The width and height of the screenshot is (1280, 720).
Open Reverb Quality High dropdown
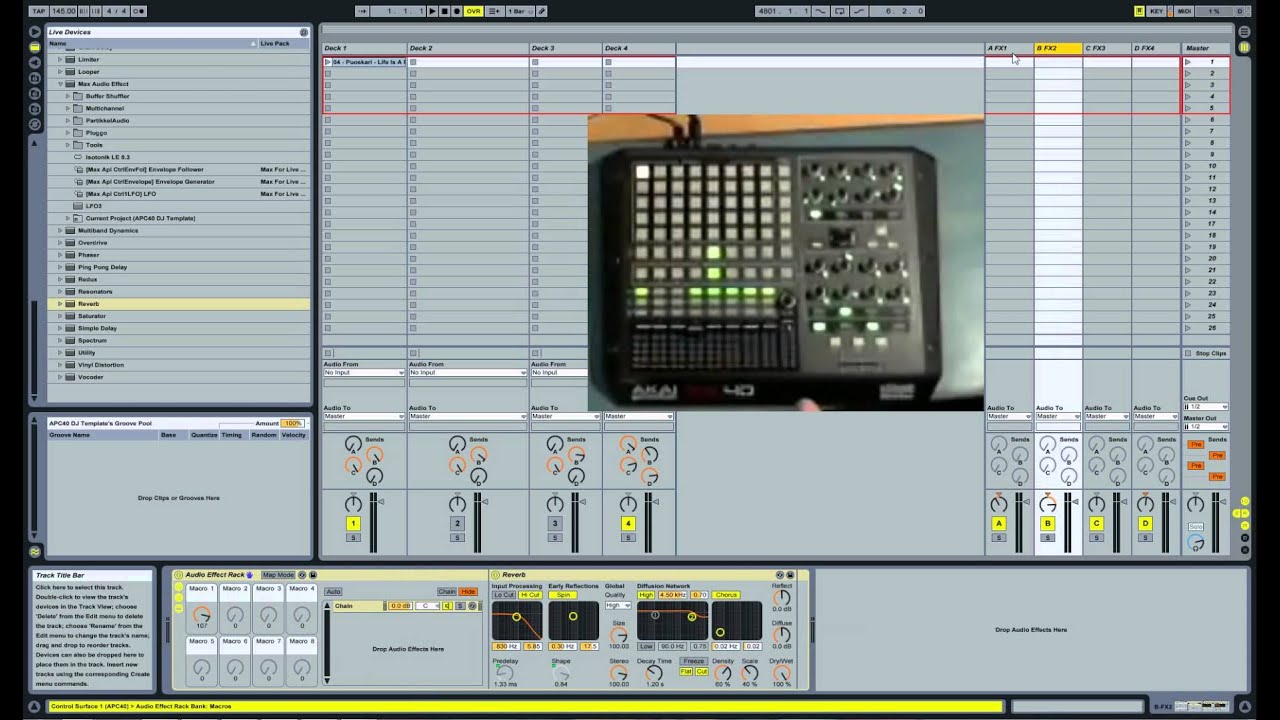pos(618,605)
